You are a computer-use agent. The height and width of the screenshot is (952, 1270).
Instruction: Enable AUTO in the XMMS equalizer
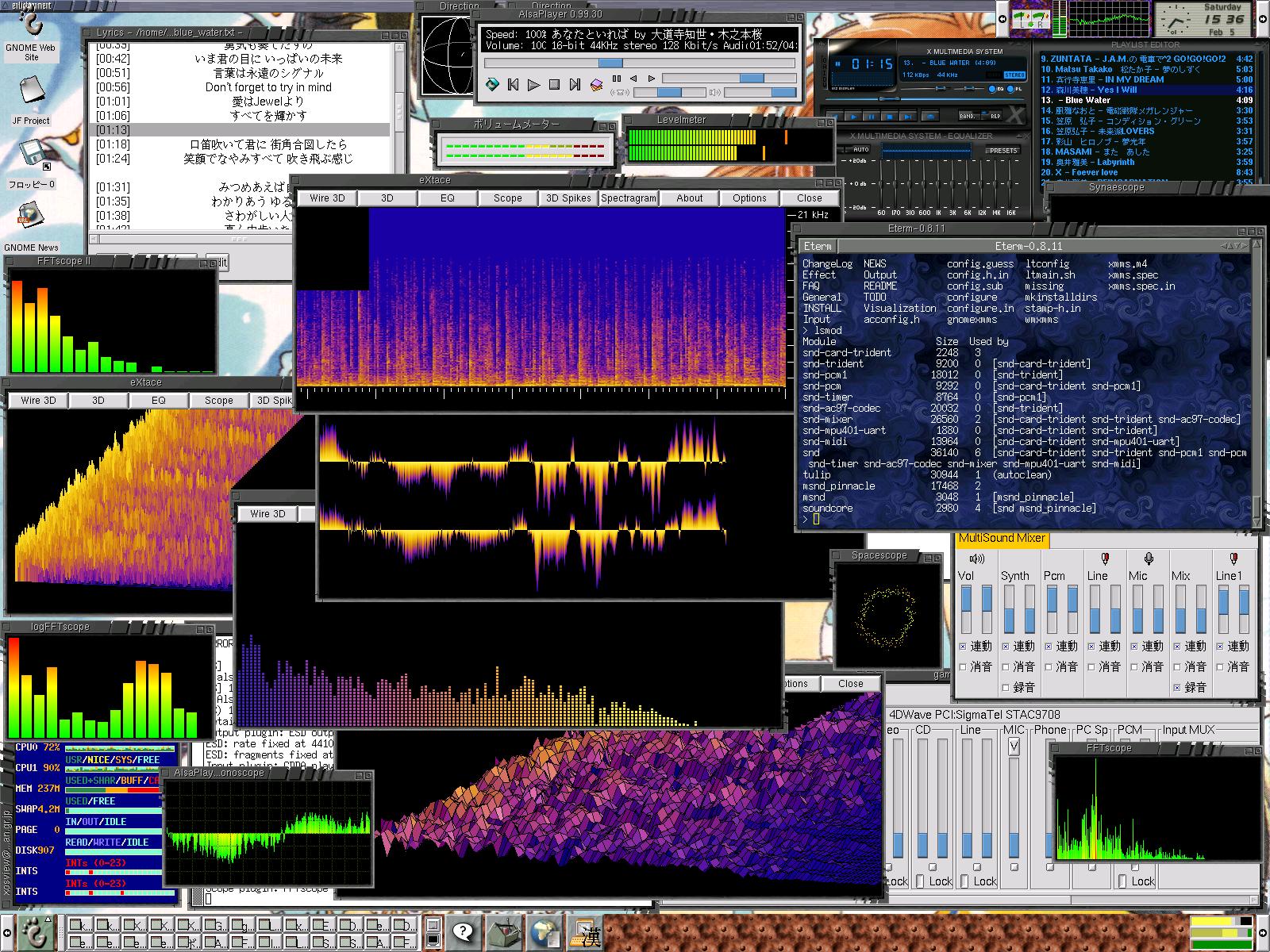[x=858, y=149]
